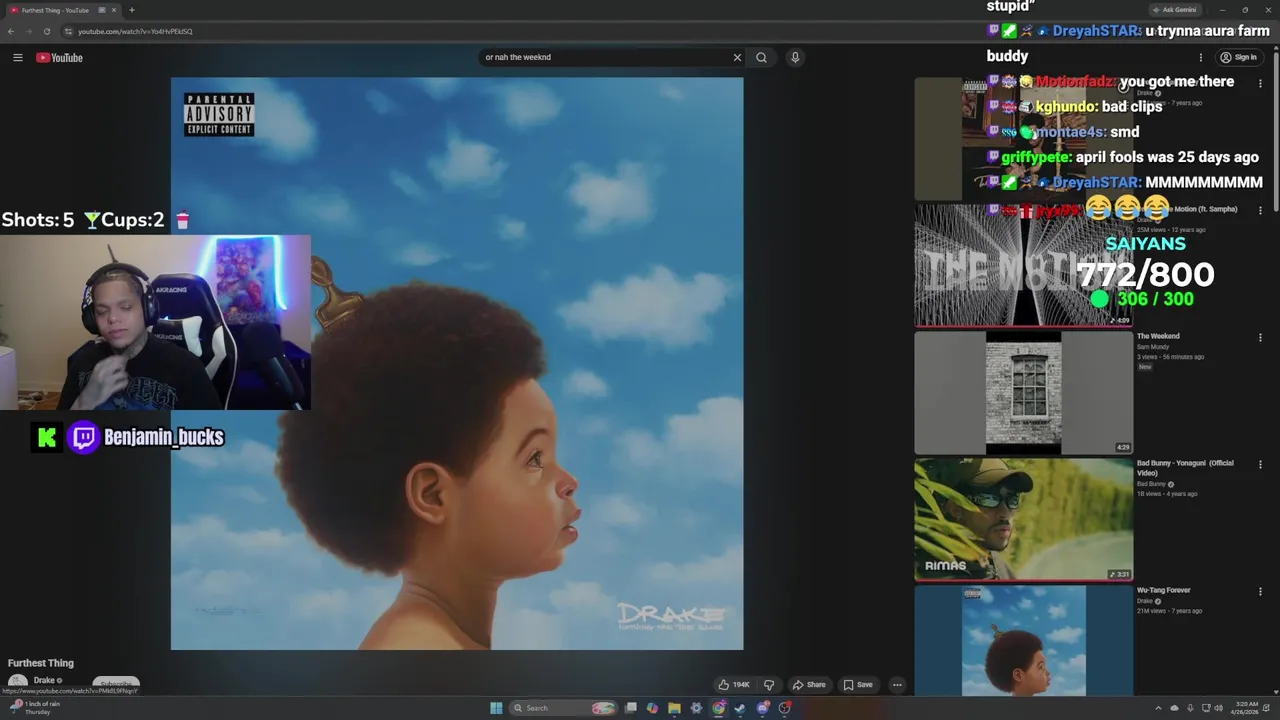Open more actions ellipsis under the video

[x=897, y=685]
